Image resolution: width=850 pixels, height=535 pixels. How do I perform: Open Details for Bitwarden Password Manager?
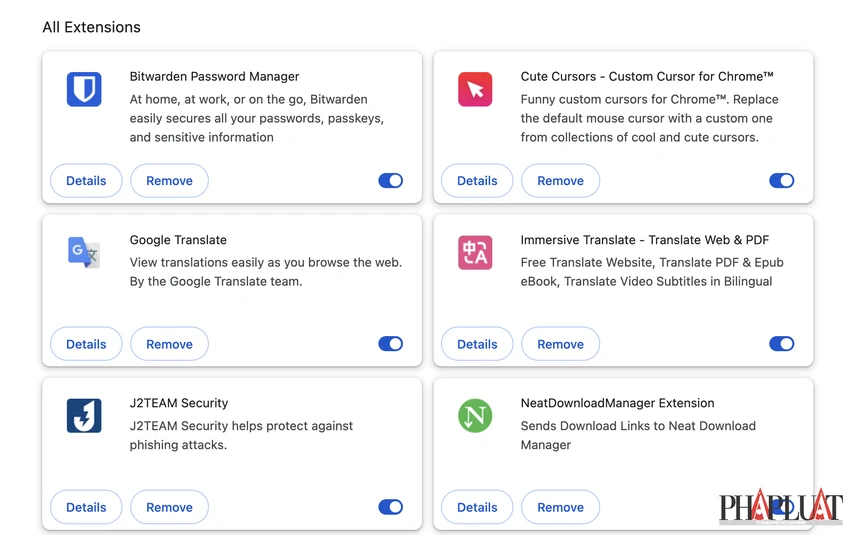[86, 181]
